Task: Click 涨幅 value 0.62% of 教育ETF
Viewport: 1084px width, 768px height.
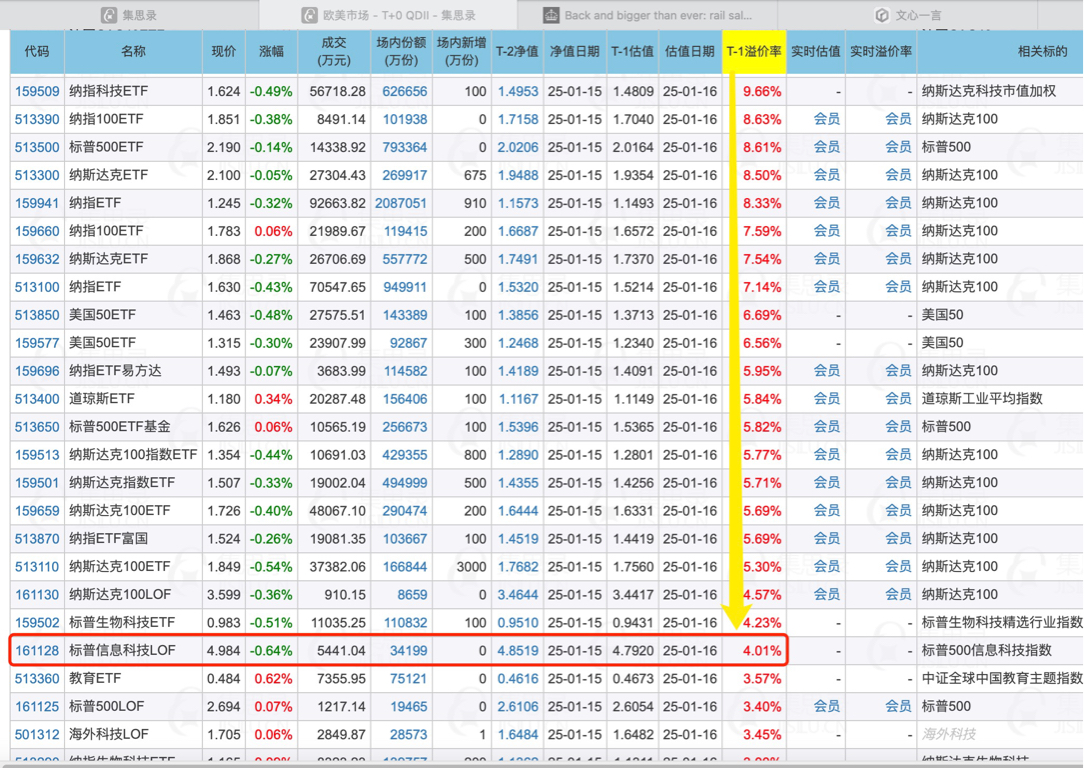Action: pos(273,679)
